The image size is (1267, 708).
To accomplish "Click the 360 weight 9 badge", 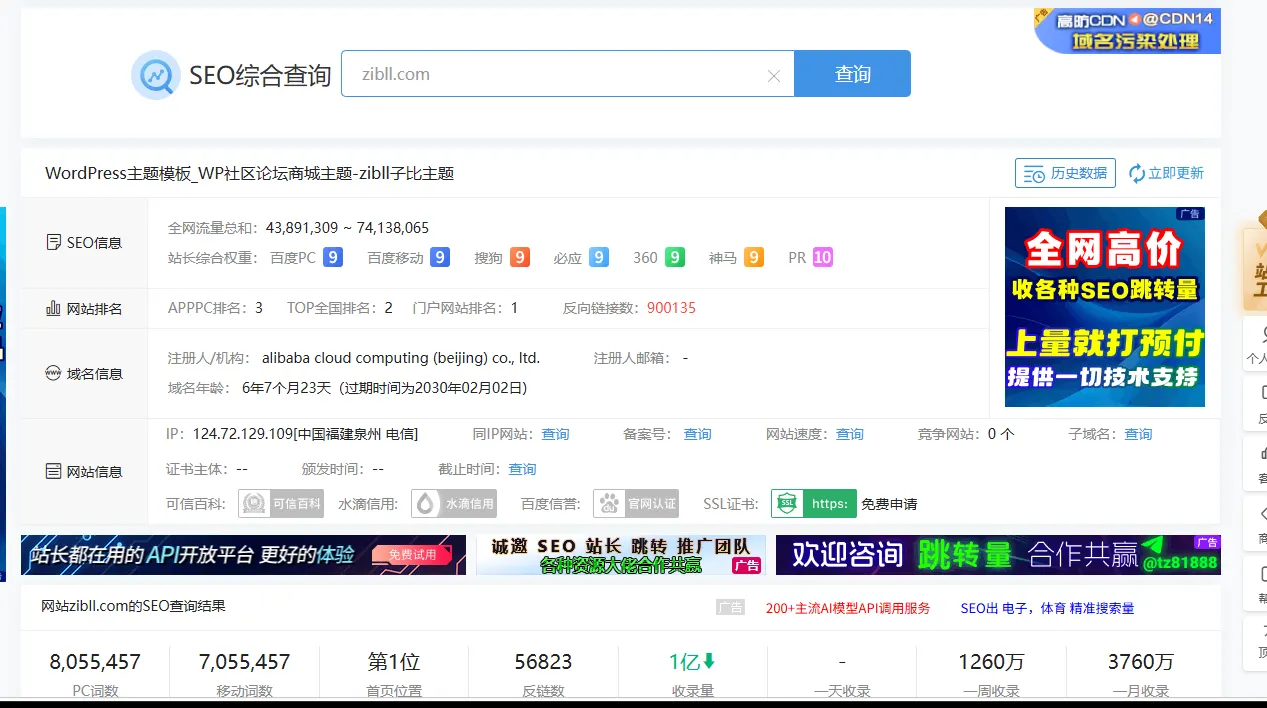I will point(675,257).
